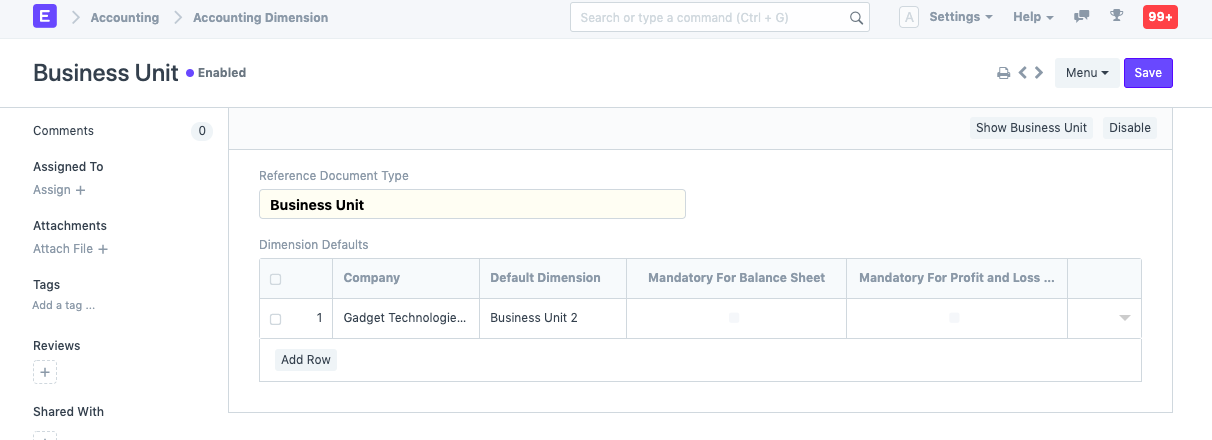This screenshot has height=440, width=1212.
Task: Open the trophy leaderboard icon
Action: pos(1117,17)
